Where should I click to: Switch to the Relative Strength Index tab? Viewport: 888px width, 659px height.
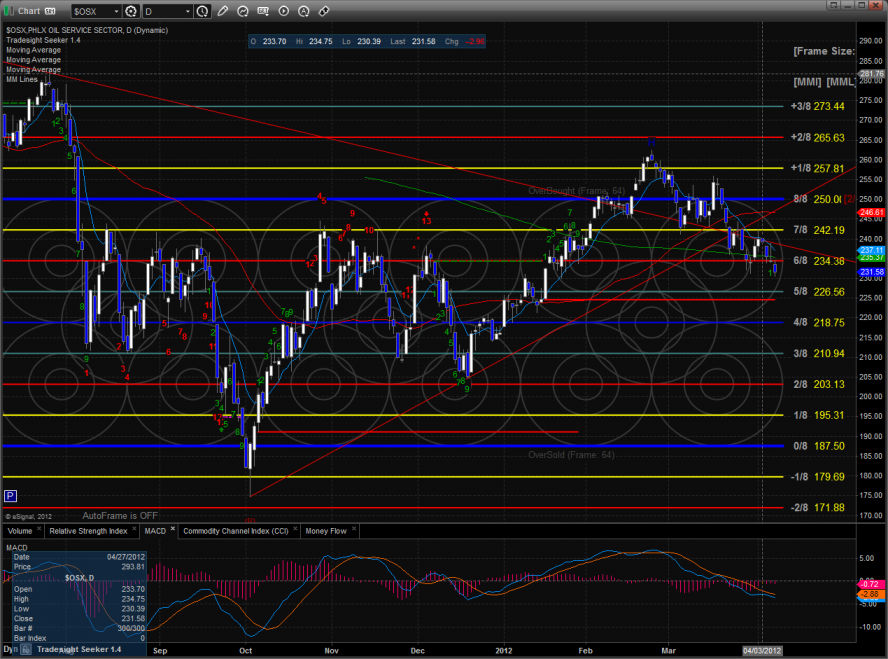88,530
